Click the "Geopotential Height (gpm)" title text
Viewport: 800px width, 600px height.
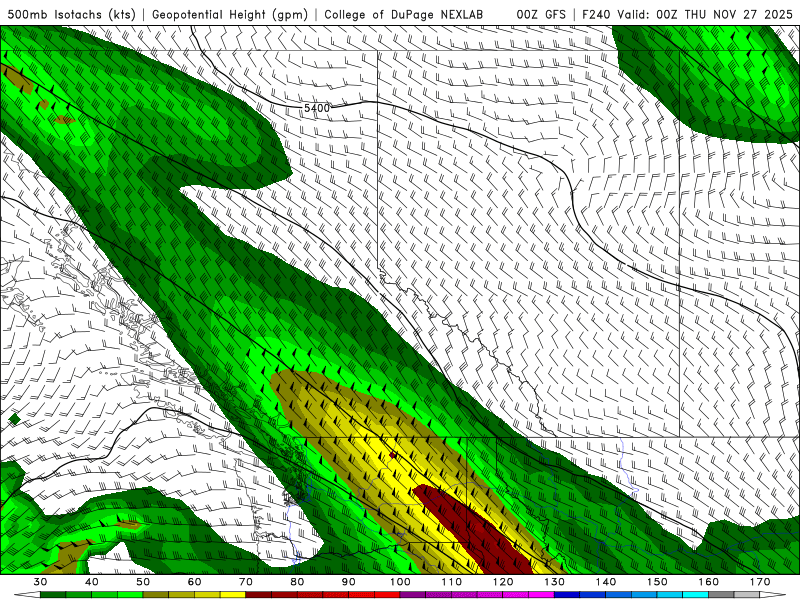pos(230,15)
